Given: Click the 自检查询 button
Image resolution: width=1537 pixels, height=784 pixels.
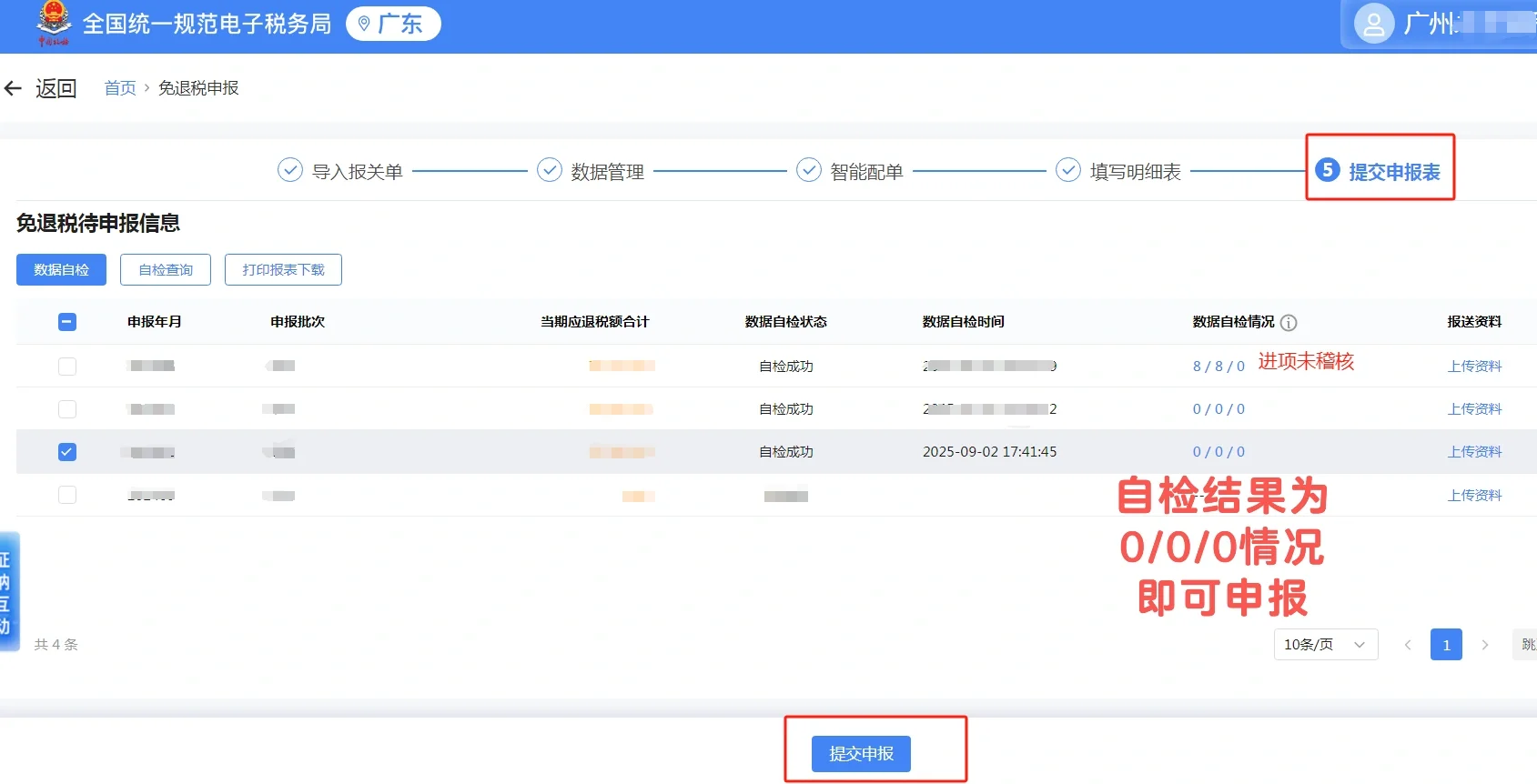Looking at the screenshot, I should (x=166, y=269).
